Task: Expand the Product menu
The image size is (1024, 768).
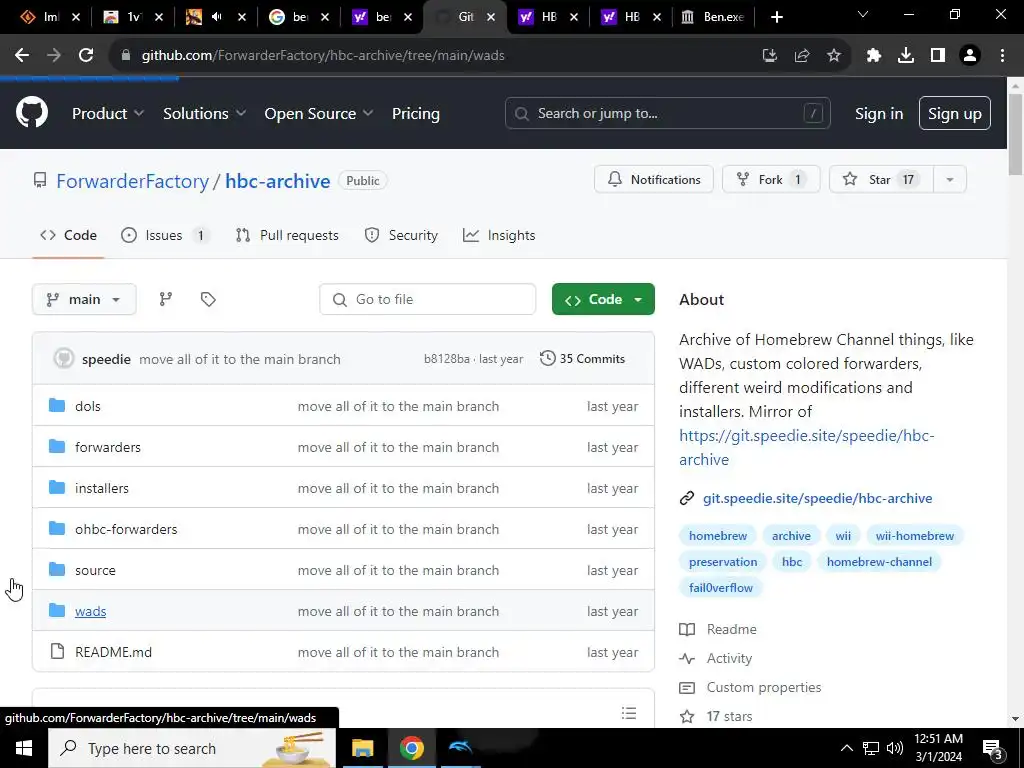Action: pyautogui.click(x=108, y=113)
